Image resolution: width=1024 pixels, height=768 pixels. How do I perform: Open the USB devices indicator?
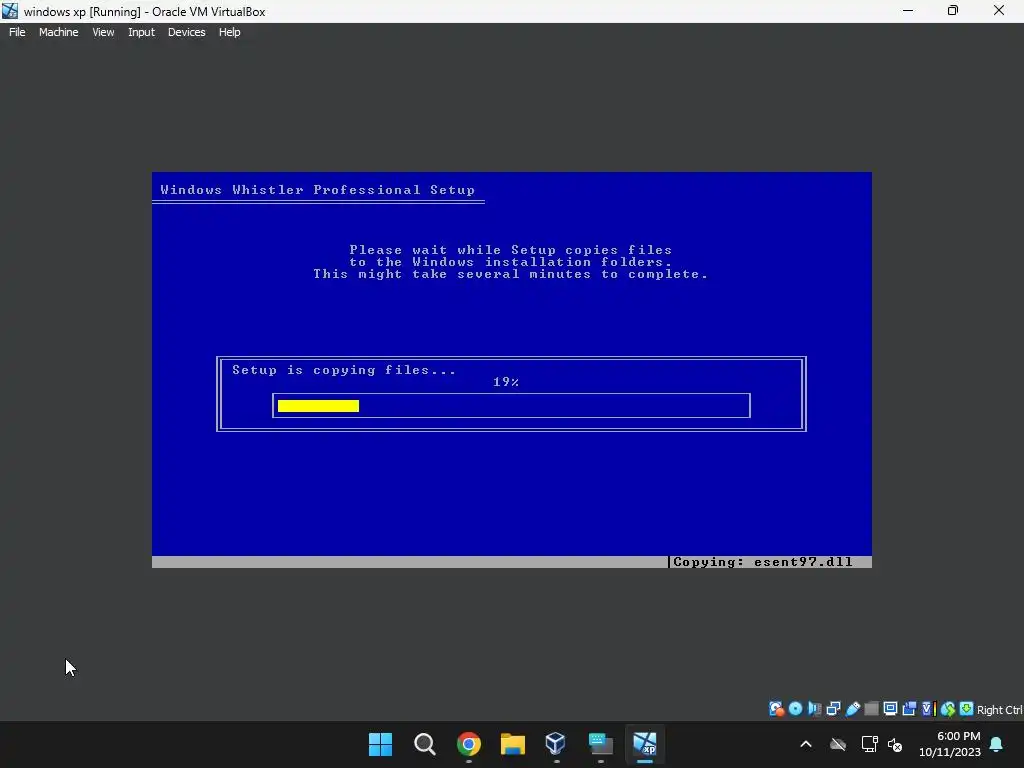pos(852,709)
